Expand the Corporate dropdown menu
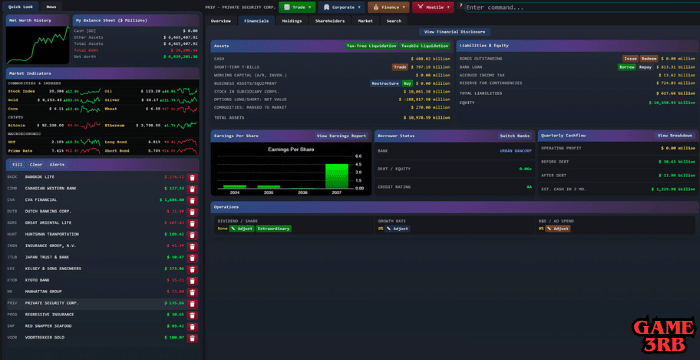Screen dimensions: 700x360 (342, 7)
